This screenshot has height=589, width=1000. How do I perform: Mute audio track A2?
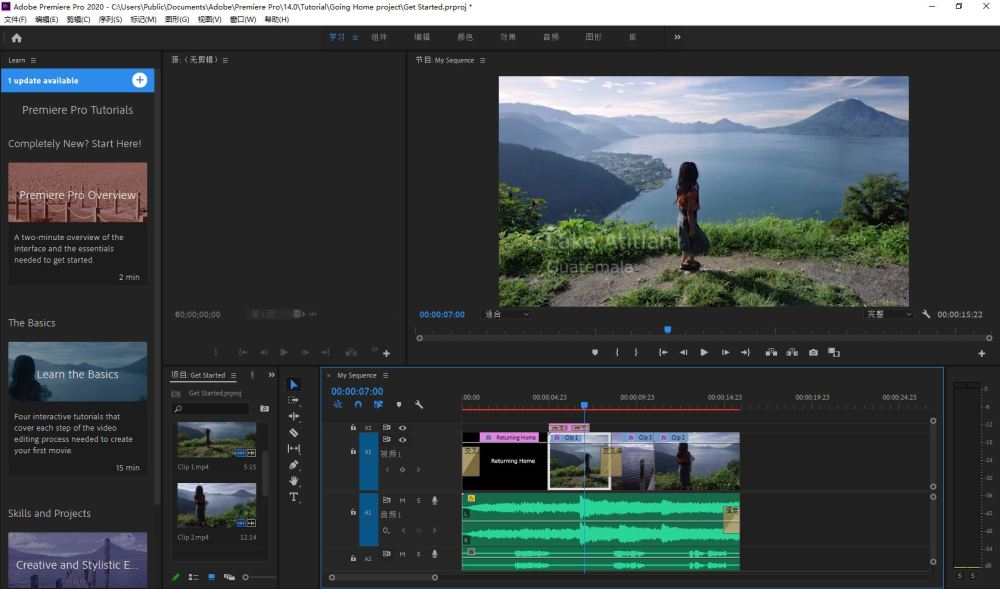tap(402, 555)
